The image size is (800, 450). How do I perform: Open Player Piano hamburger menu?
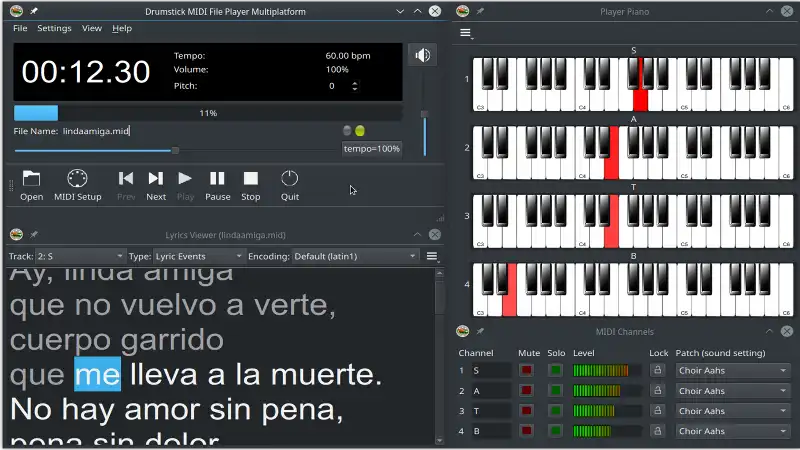[465, 33]
